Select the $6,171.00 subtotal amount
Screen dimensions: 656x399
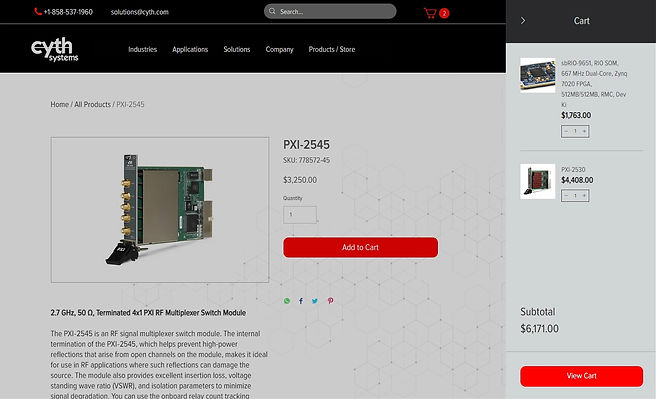tap(539, 329)
